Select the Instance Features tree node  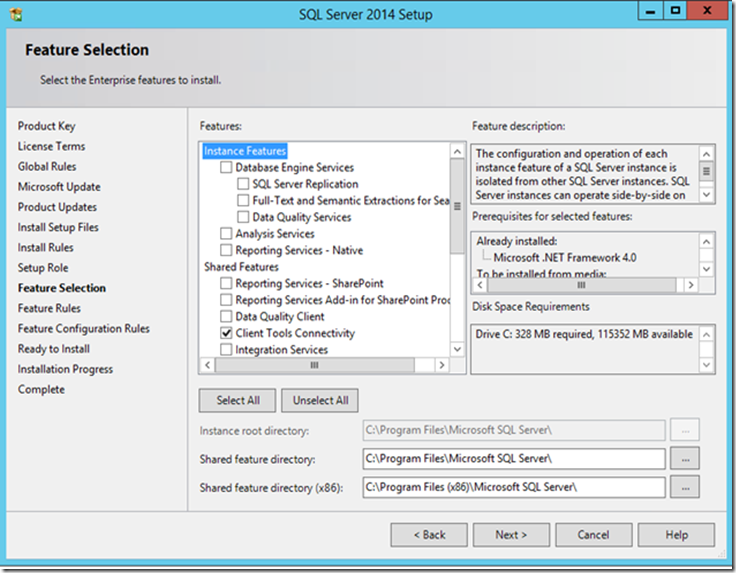click(x=245, y=151)
